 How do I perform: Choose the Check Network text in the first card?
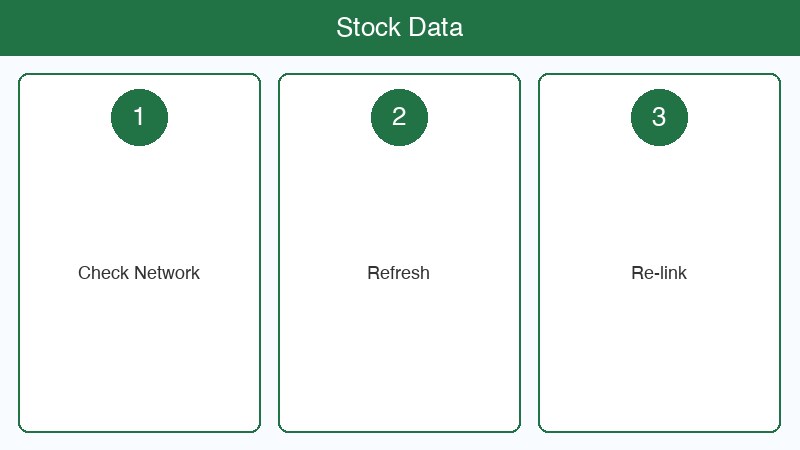click(139, 273)
